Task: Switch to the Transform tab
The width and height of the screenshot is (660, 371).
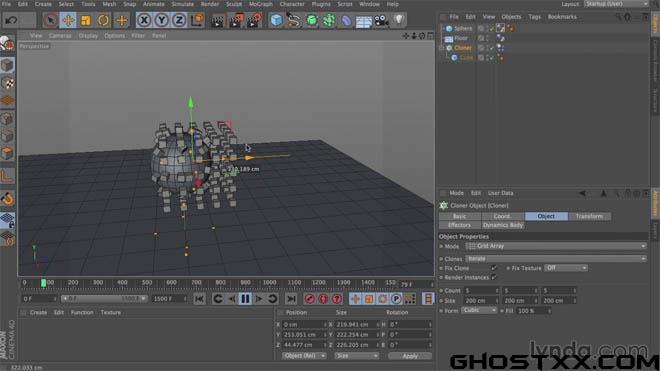Action: 589,216
